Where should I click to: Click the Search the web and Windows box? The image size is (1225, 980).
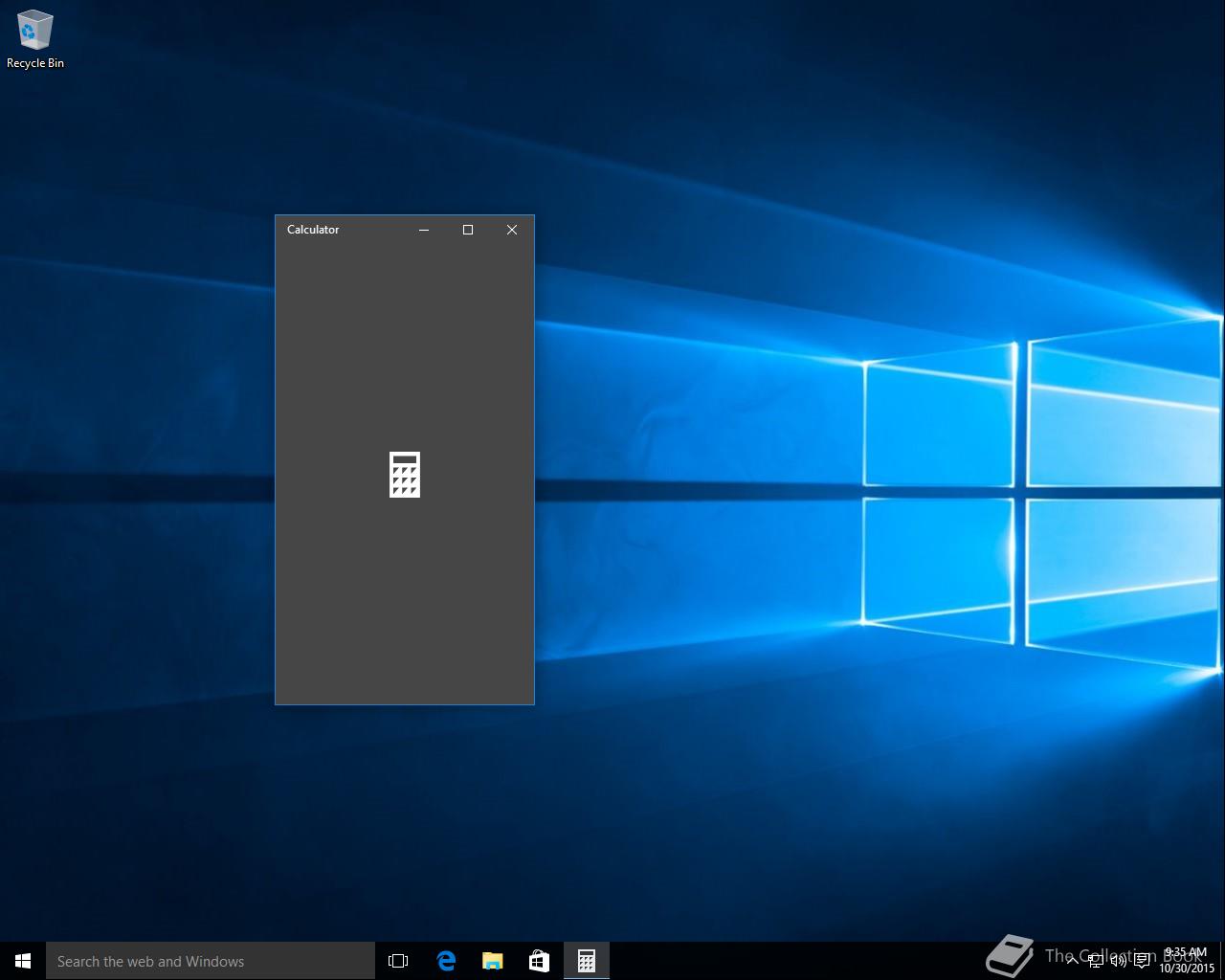(211, 961)
